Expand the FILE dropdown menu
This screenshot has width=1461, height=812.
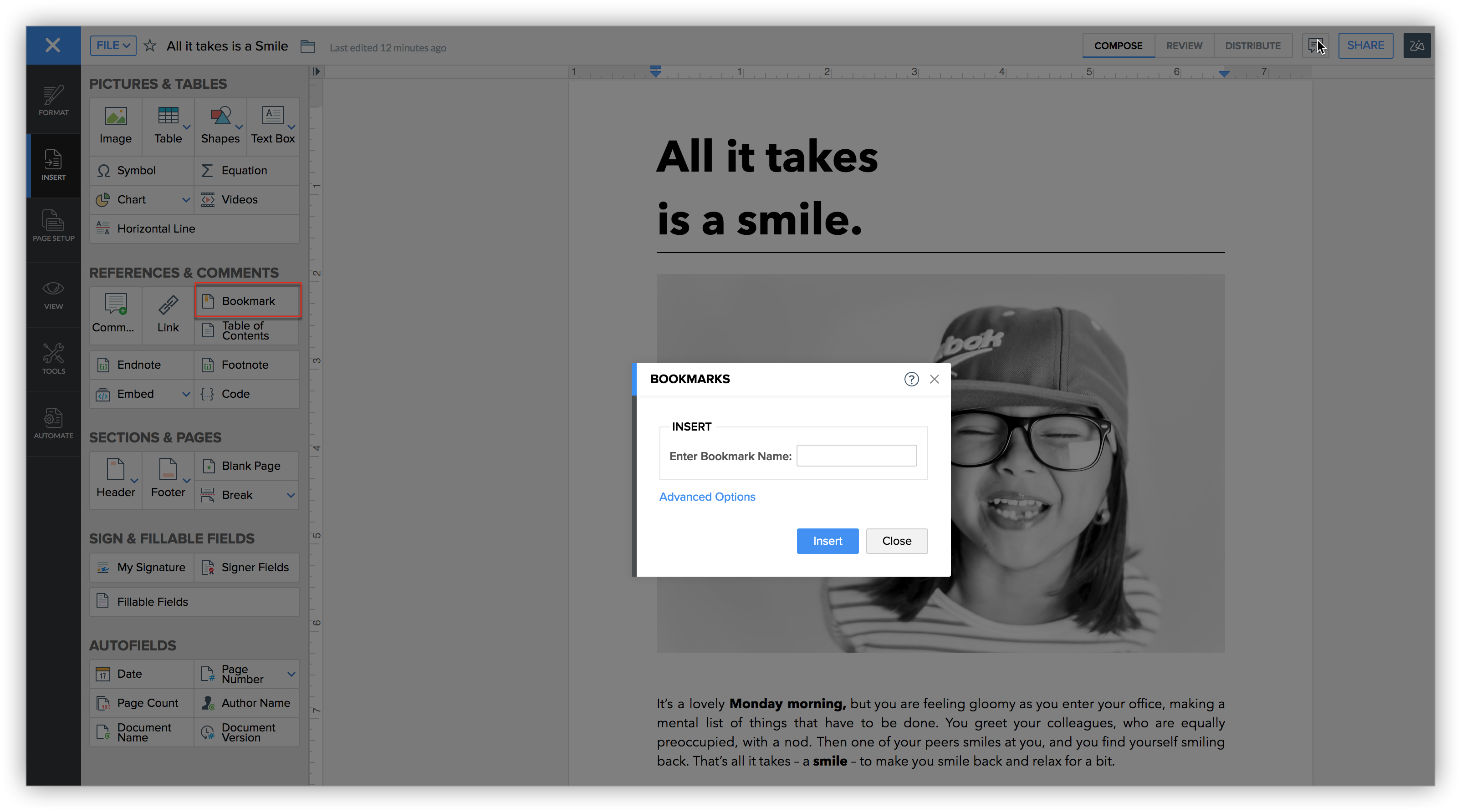(x=113, y=46)
